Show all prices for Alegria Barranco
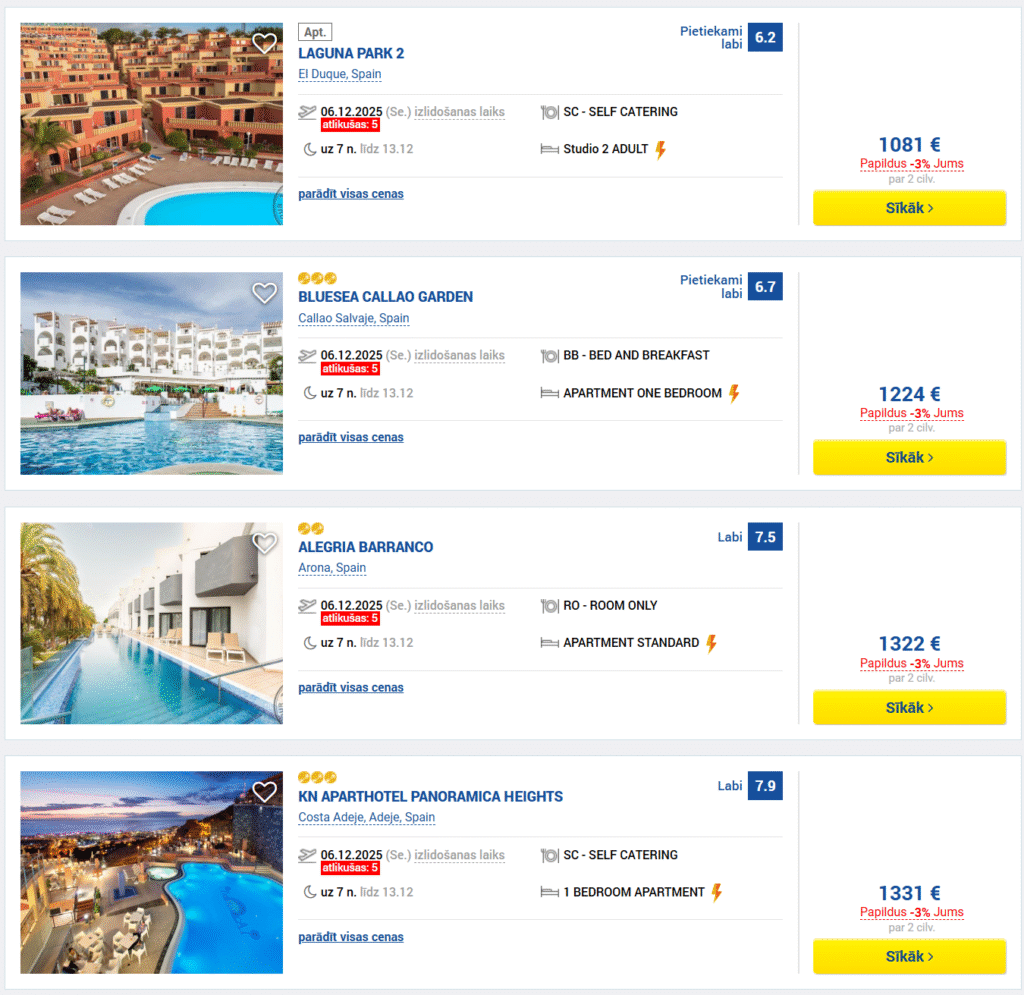 [350, 687]
